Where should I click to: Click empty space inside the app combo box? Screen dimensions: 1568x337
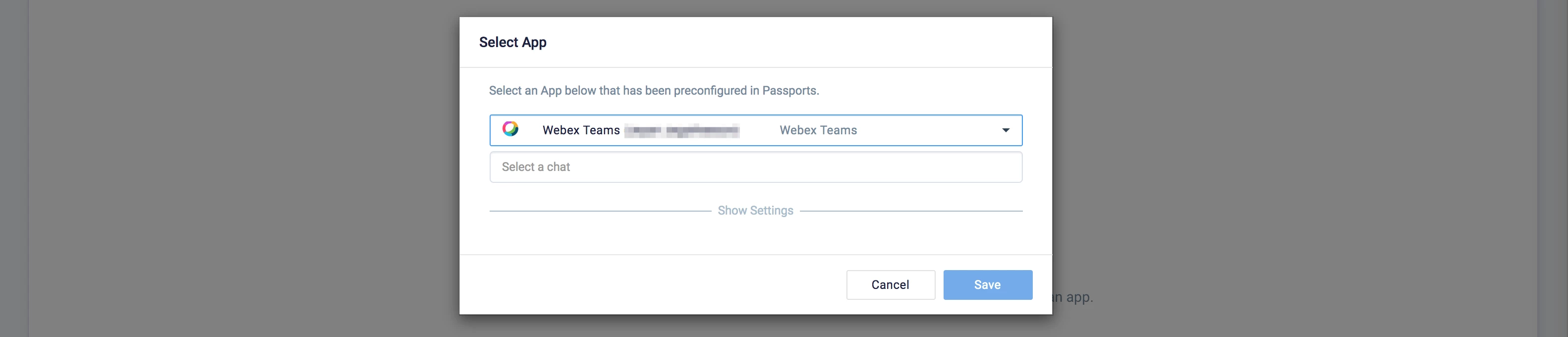click(x=925, y=130)
